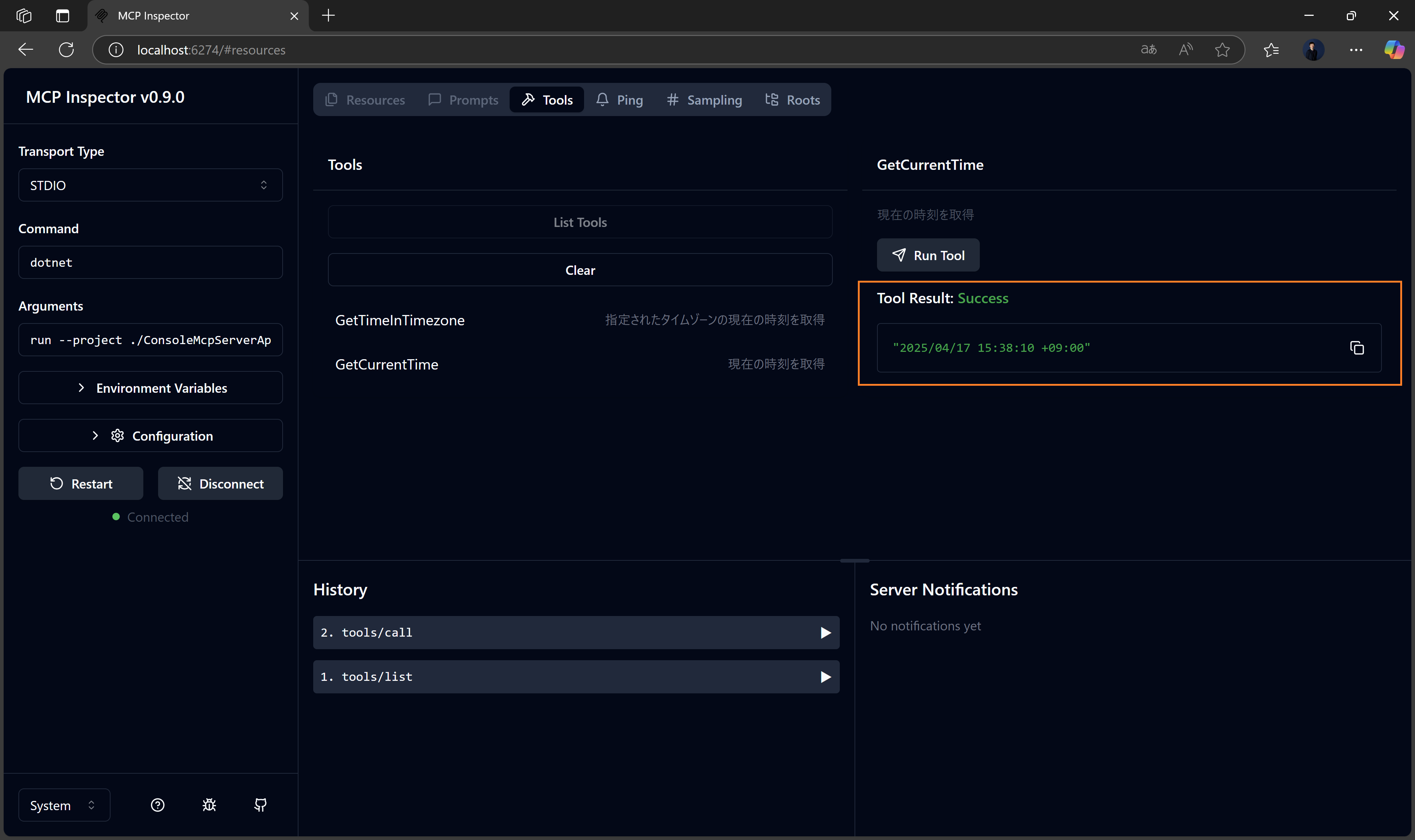Go back using the browser back arrow
The width and height of the screenshot is (1415, 840).
point(25,50)
